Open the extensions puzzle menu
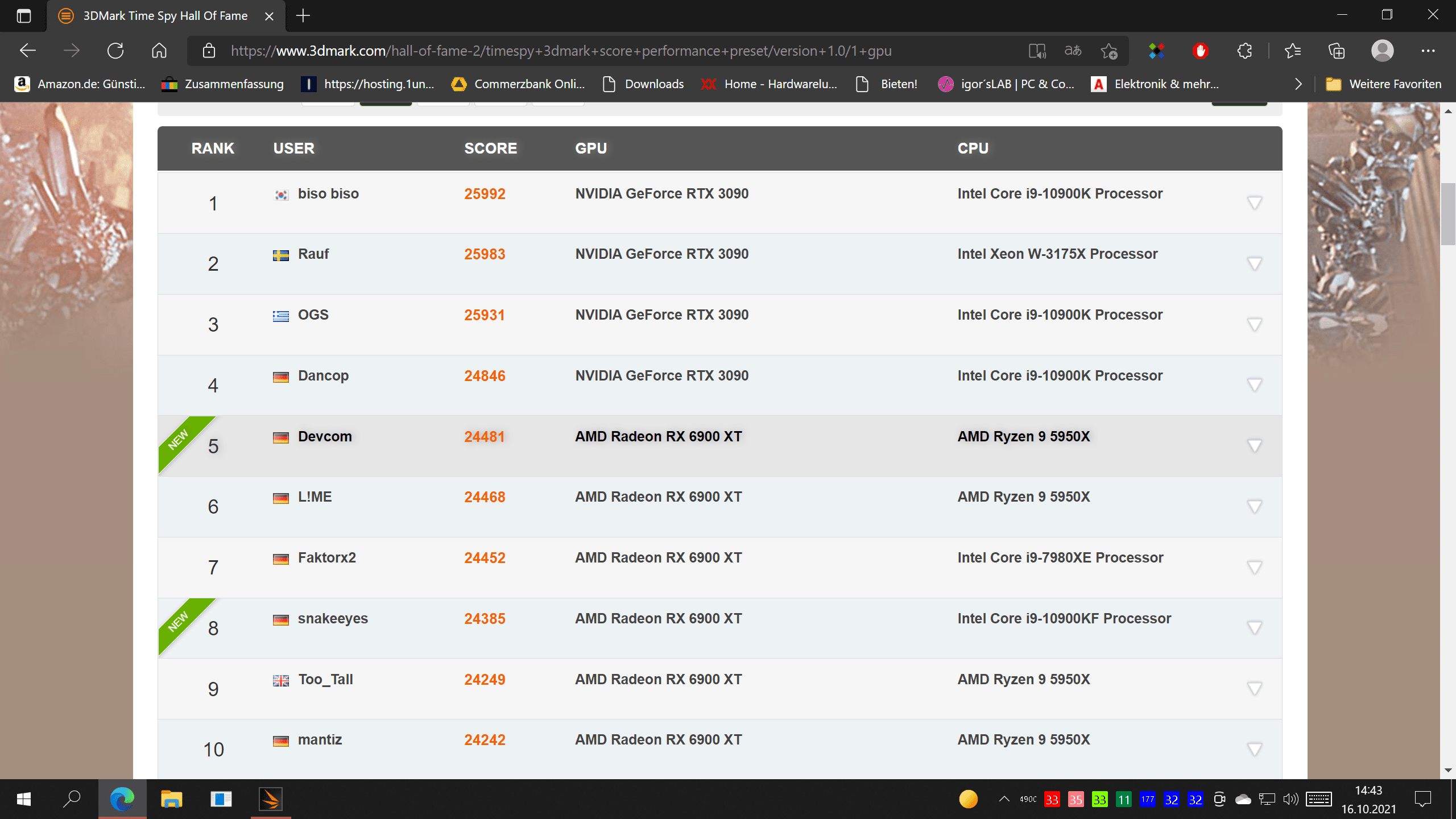1456x819 pixels. [x=1244, y=51]
